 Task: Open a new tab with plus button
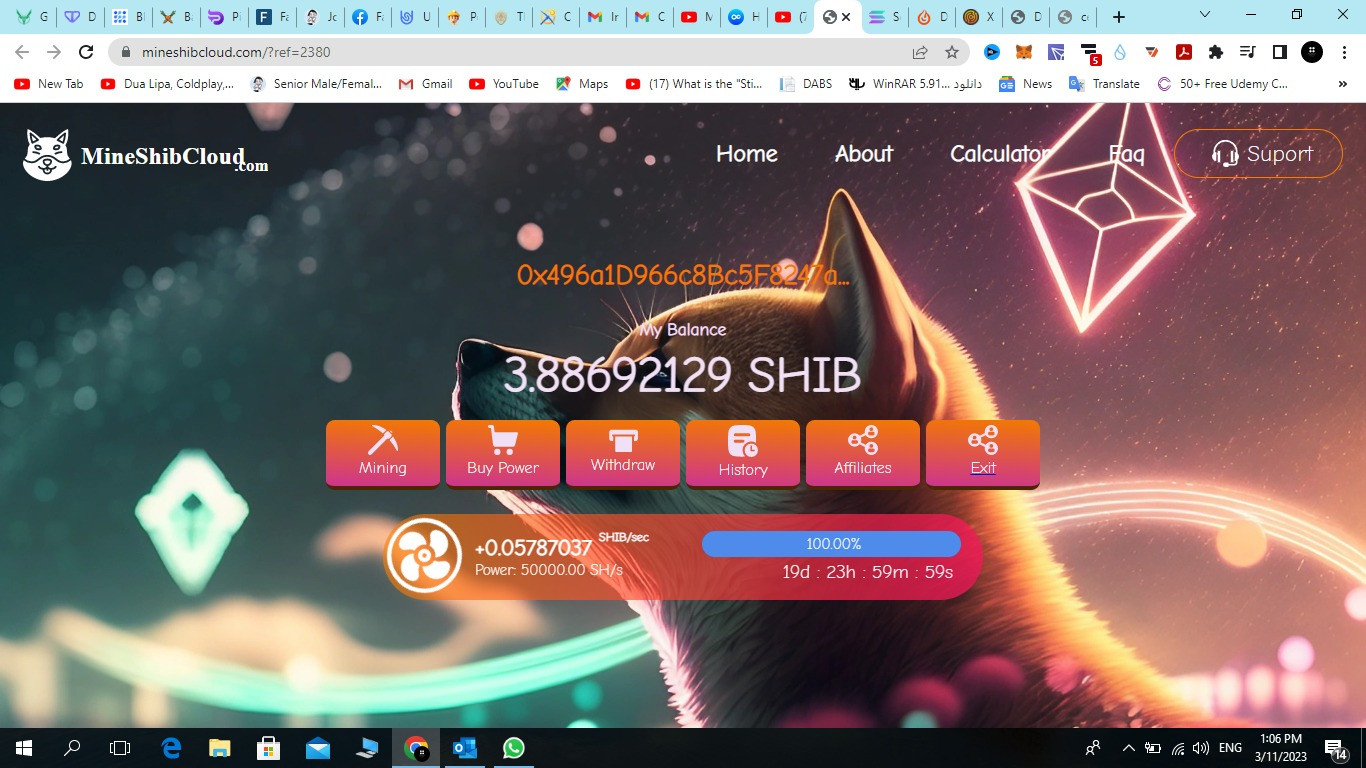1119,17
